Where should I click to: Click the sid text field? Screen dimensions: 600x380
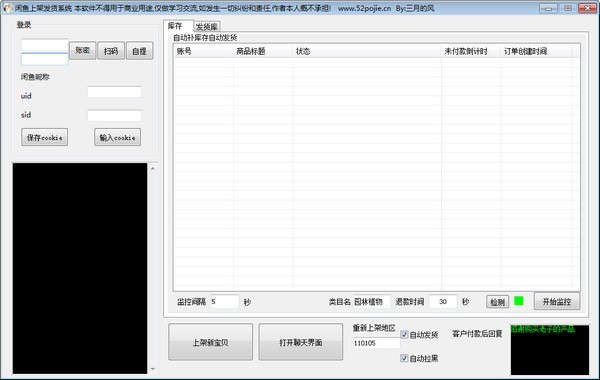click(114, 115)
